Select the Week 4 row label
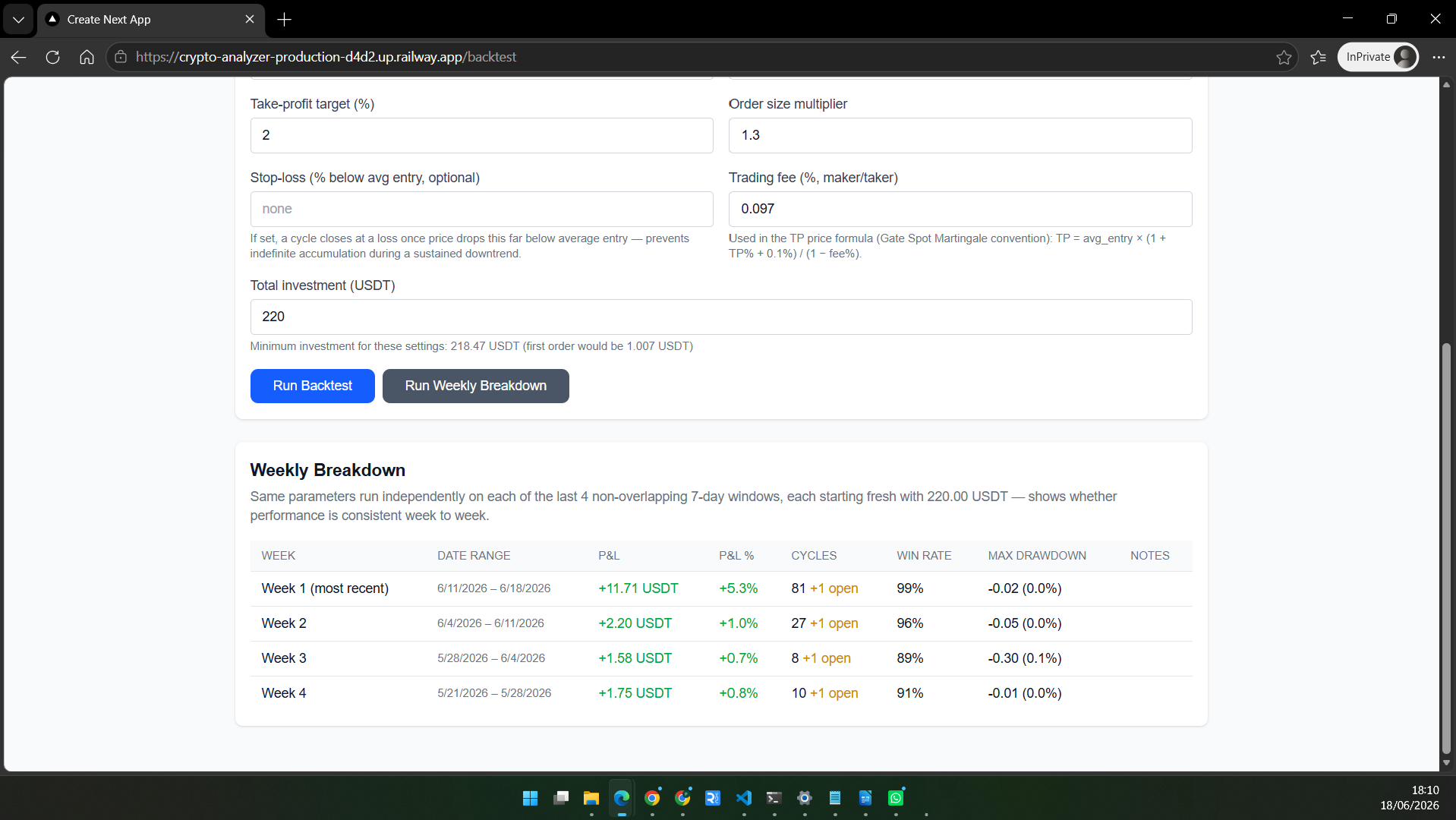 [284, 693]
